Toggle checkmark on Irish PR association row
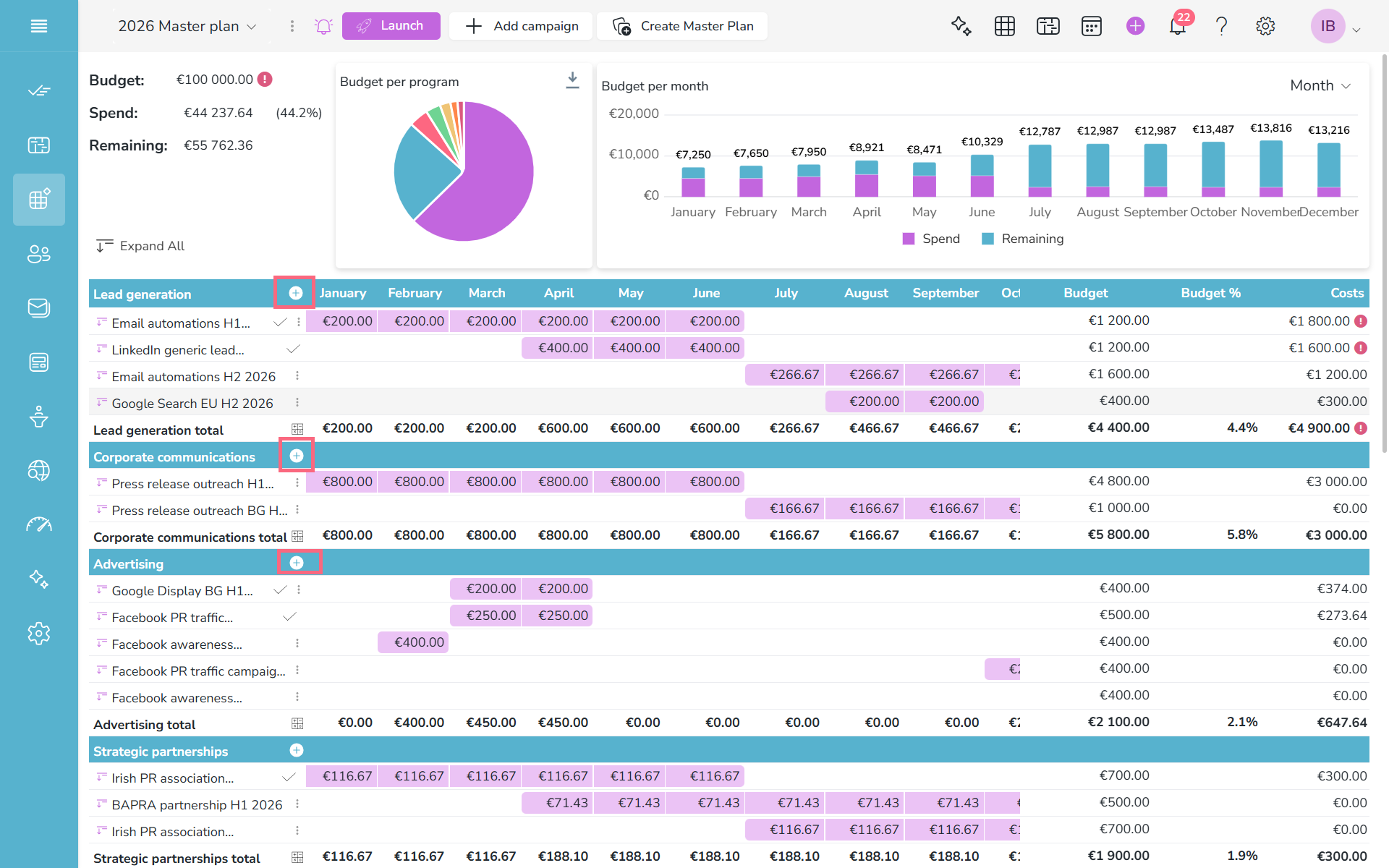This screenshot has height=868, width=1389. coord(289,778)
